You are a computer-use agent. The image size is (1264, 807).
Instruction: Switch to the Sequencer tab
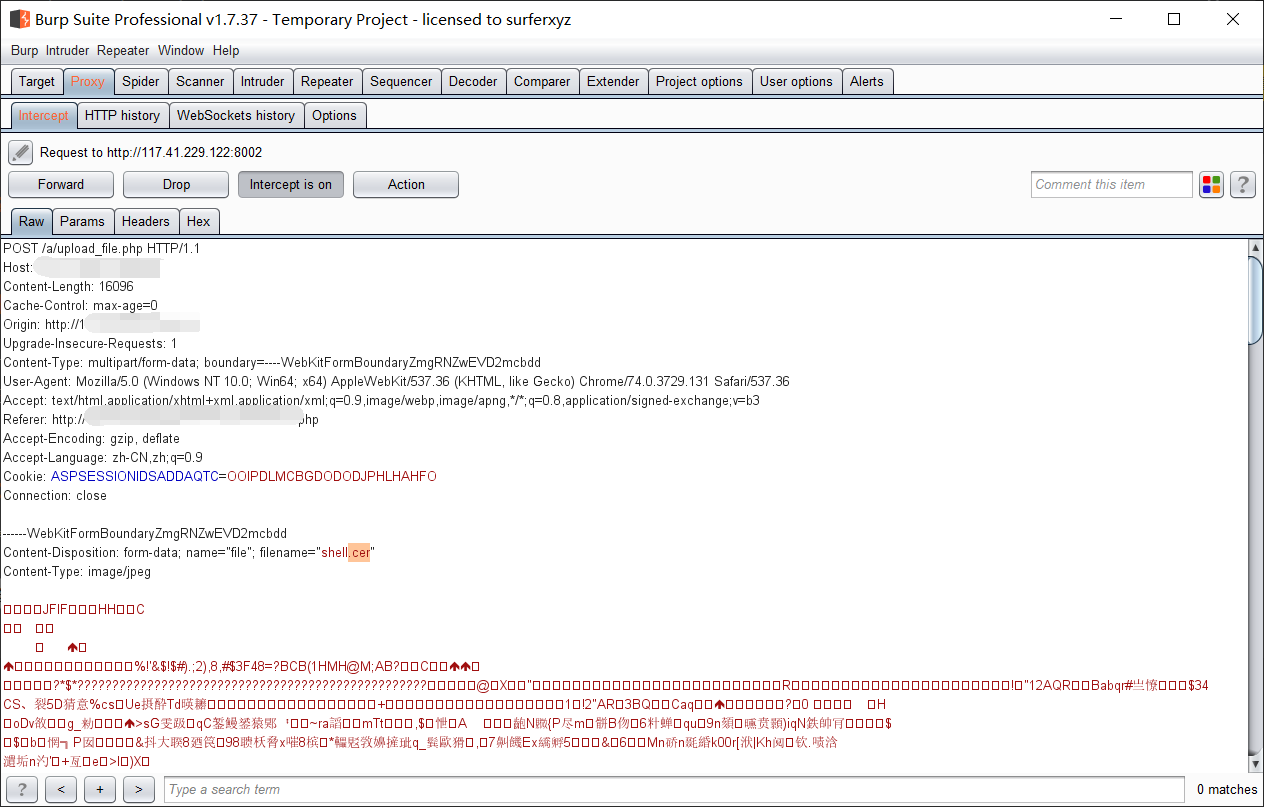coord(401,82)
